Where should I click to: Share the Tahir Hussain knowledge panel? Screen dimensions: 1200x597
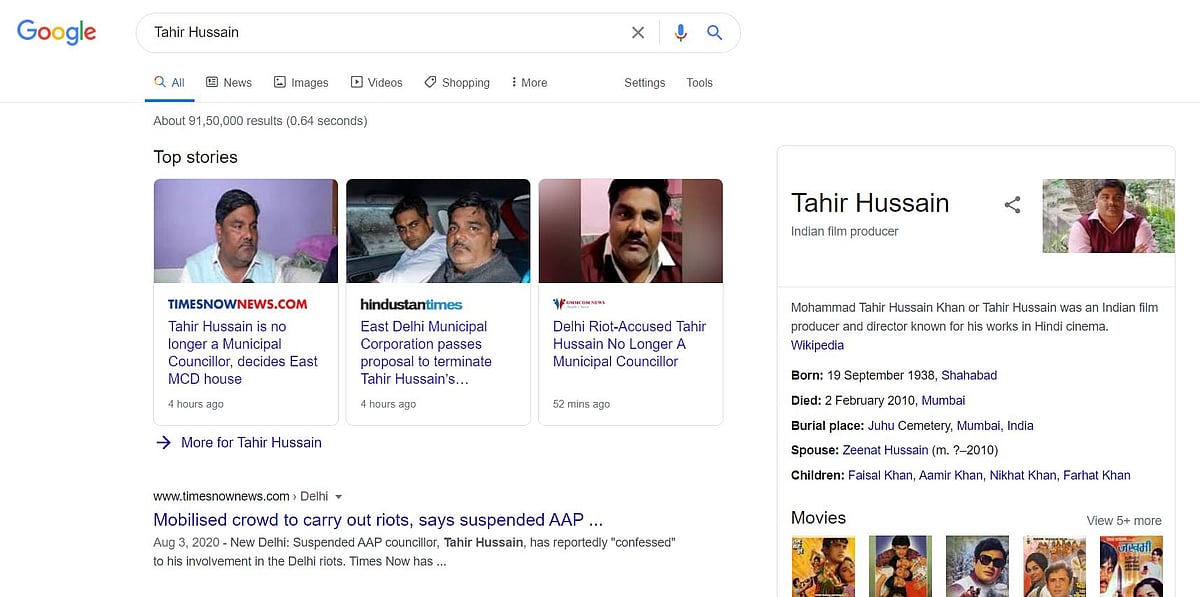tap(1012, 205)
